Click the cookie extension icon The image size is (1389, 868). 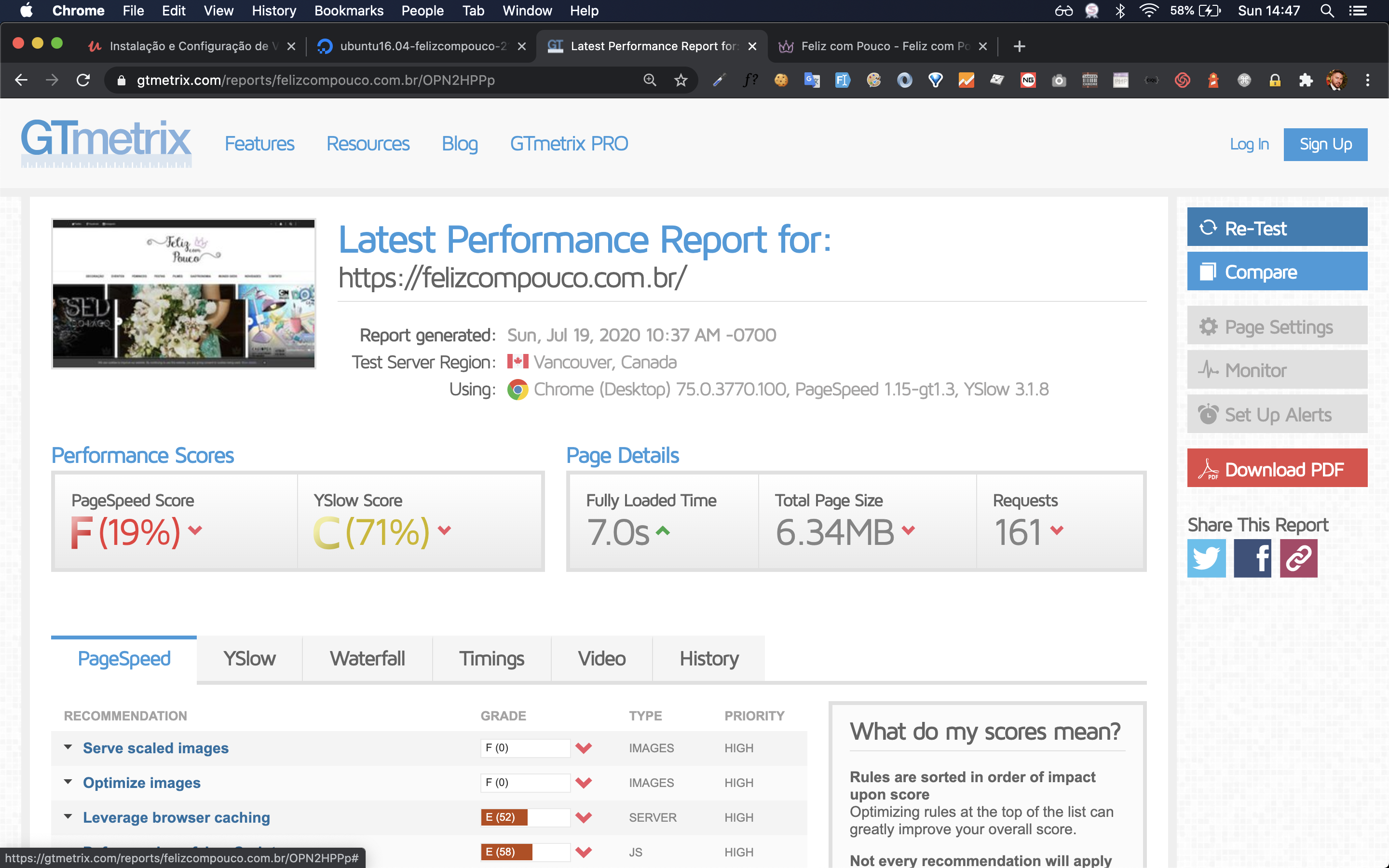click(x=781, y=80)
